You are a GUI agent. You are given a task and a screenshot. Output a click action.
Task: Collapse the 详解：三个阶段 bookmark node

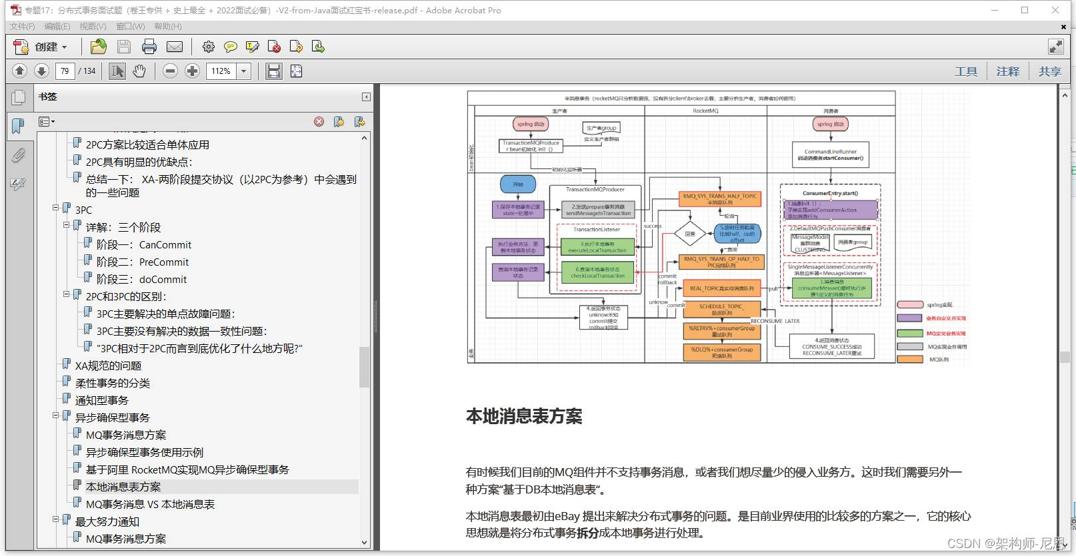tap(67, 224)
